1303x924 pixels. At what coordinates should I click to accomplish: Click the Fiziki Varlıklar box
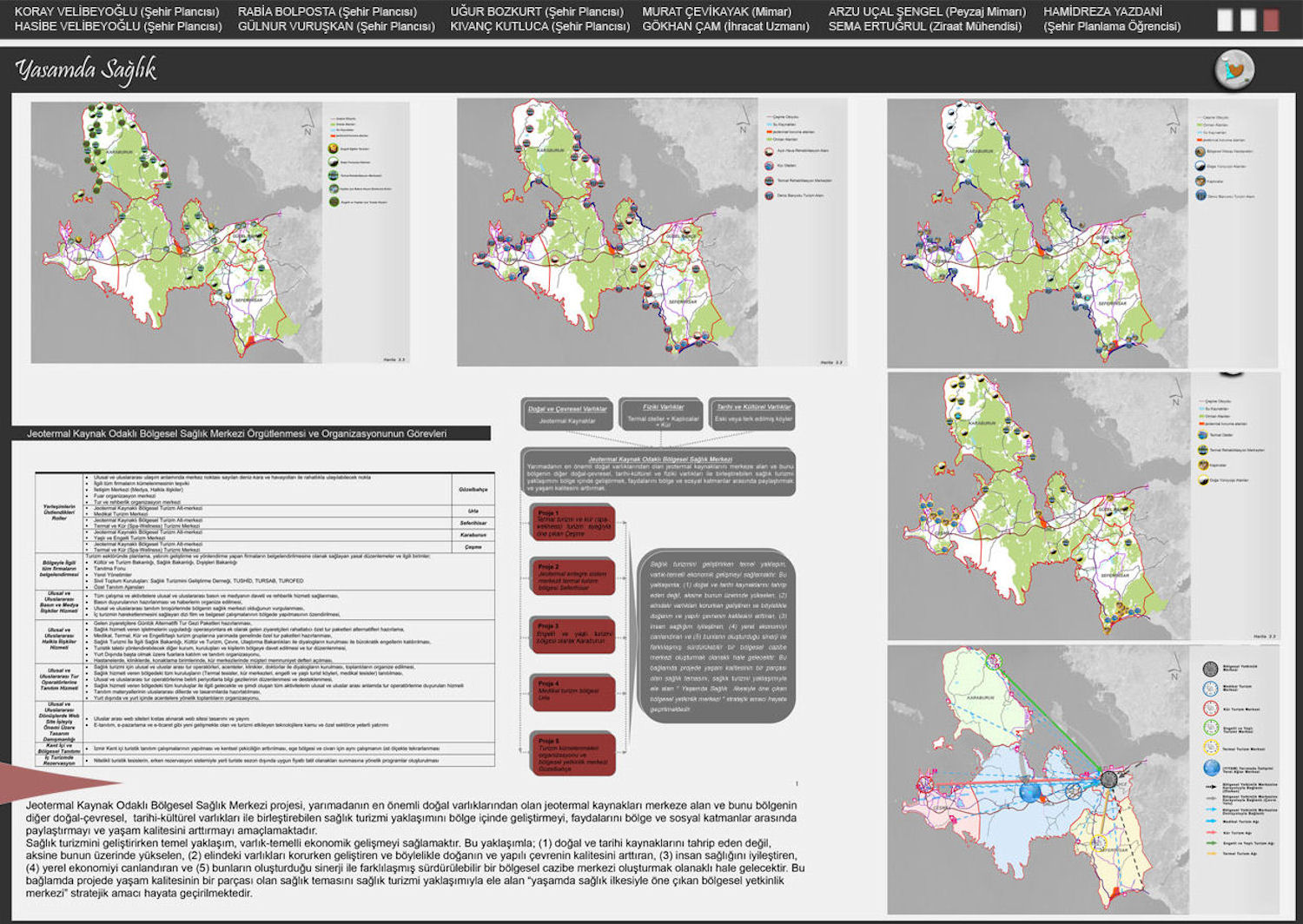point(662,413)
